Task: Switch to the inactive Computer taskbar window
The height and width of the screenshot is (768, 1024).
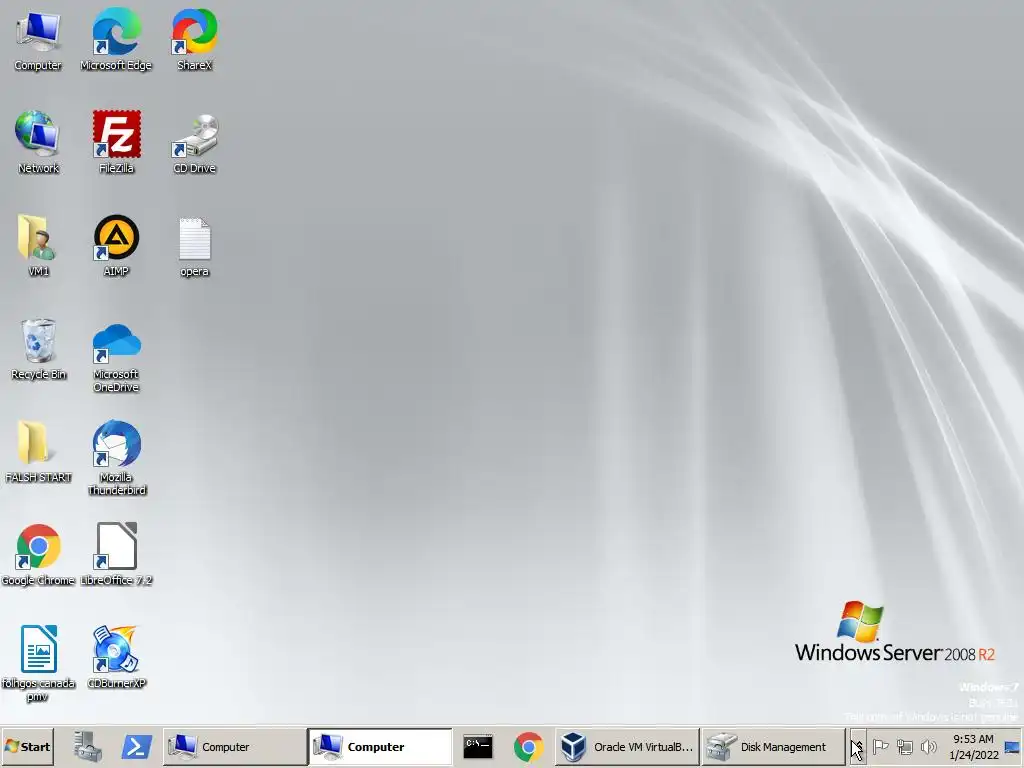Action: click(234, 746)
